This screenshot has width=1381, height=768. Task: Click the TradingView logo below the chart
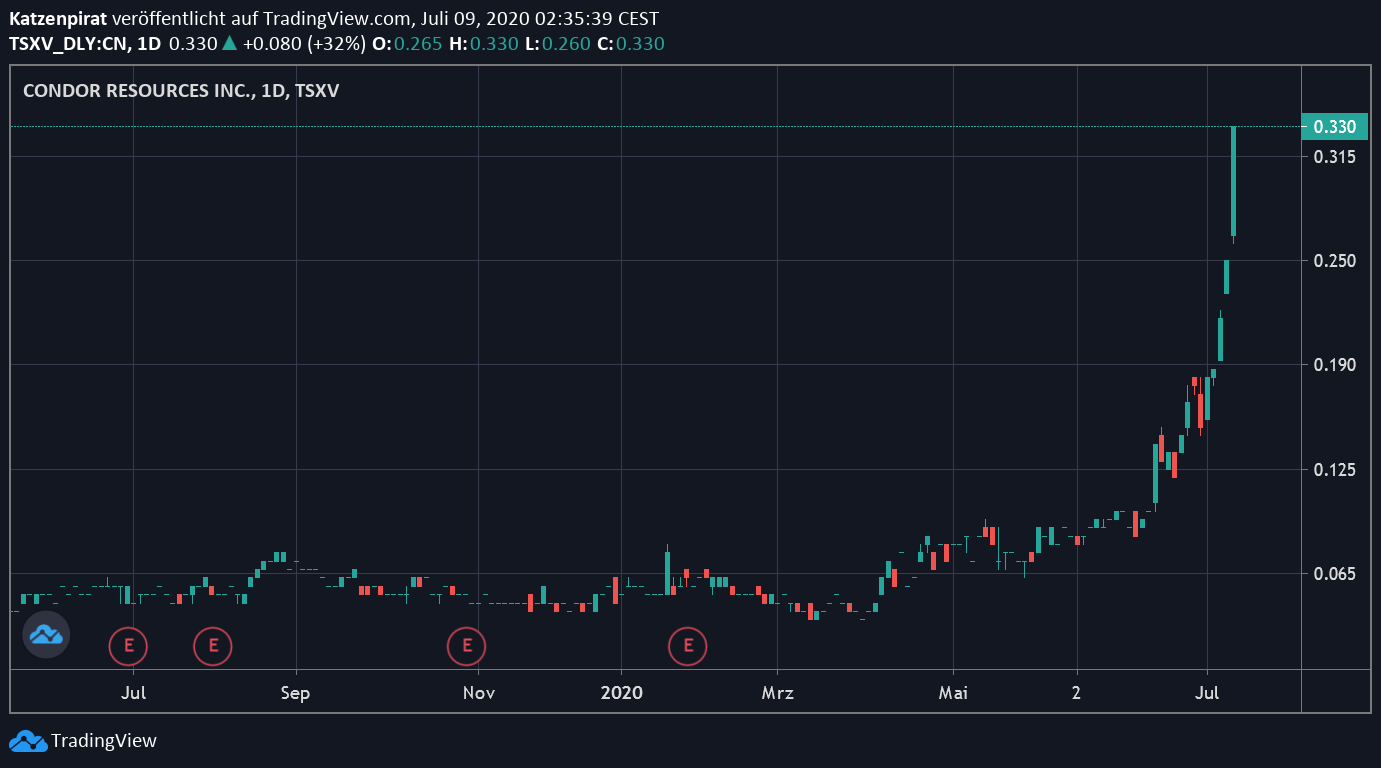pyautogui.click(x=83, y=741)
